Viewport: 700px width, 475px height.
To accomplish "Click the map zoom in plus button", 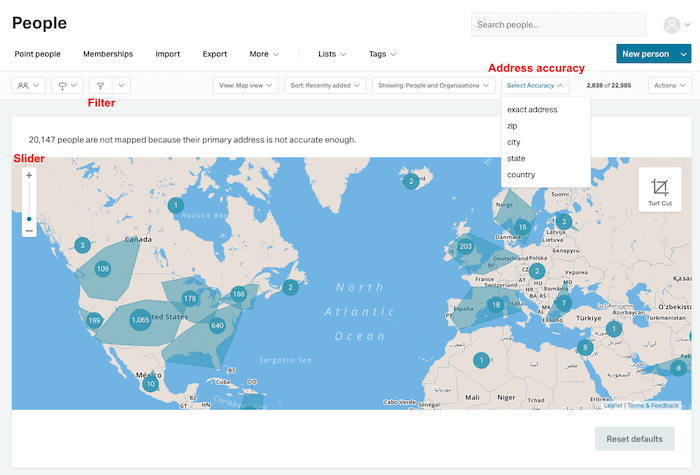I will (29, 176).
